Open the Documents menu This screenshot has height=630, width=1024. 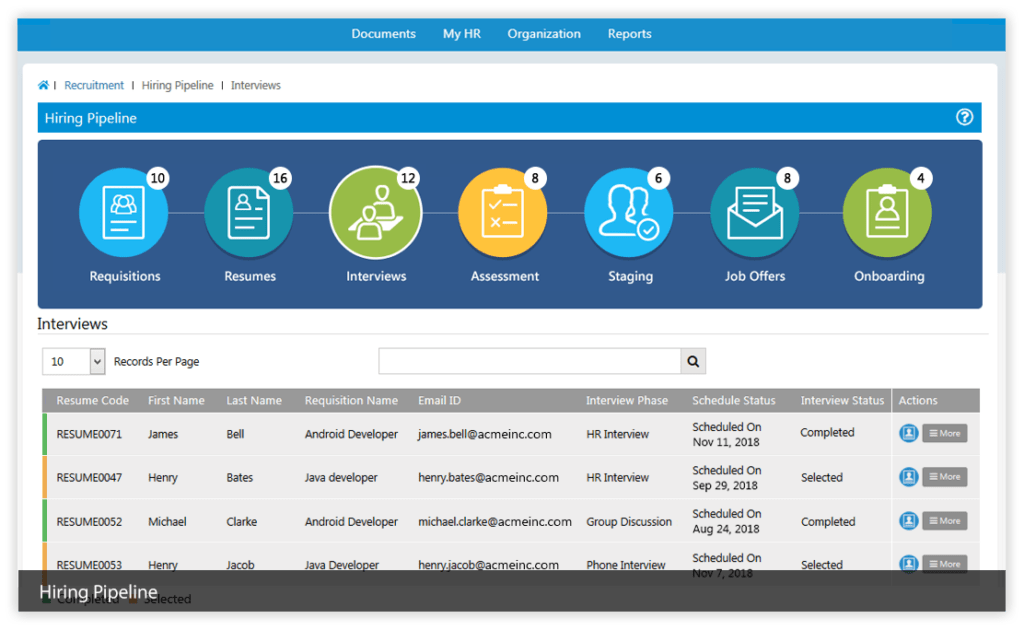coord(383,33)
